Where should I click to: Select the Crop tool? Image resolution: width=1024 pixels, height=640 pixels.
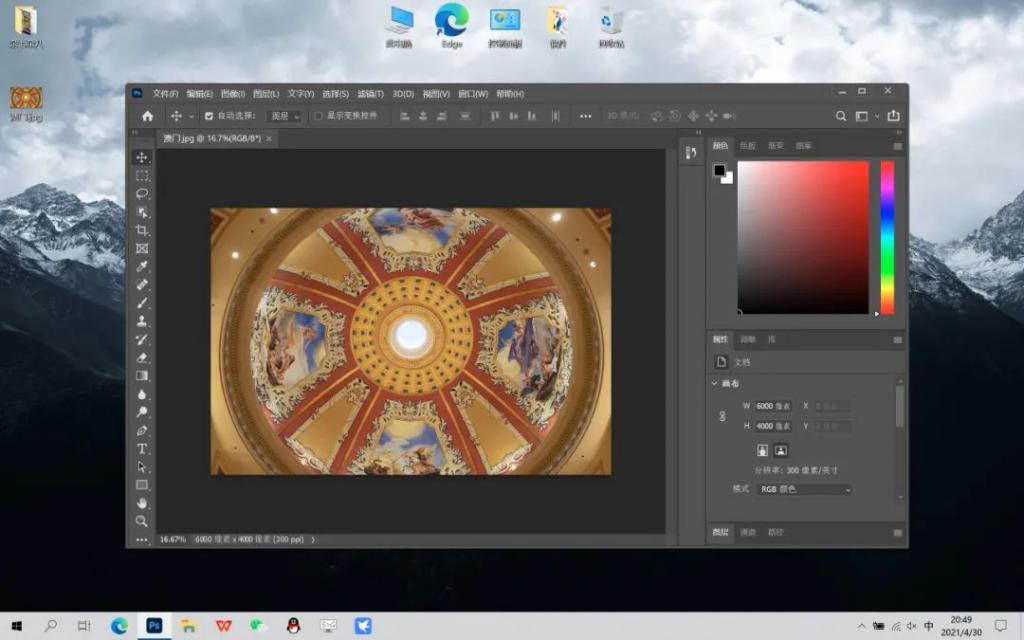pyautogui.click(x=142, y=230)
